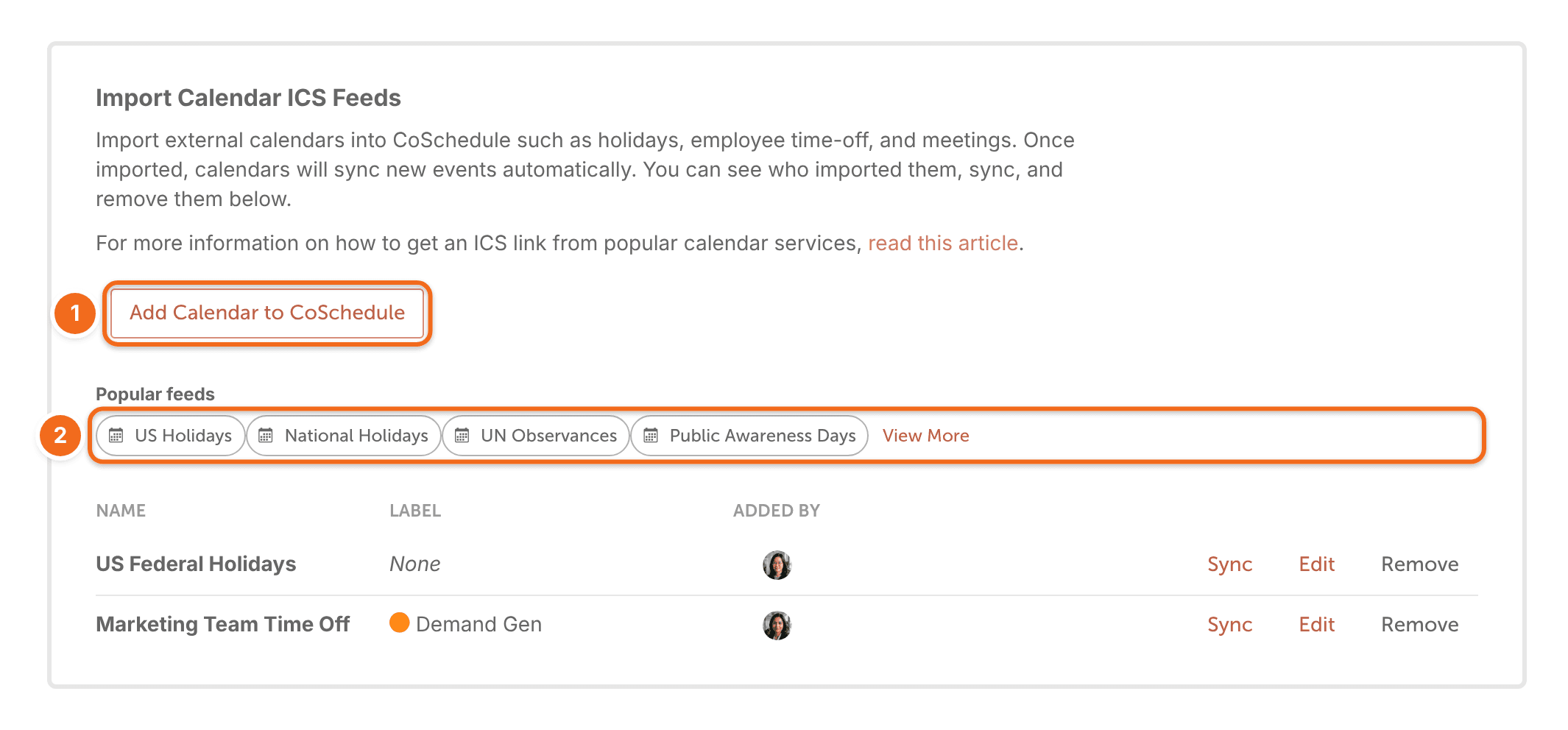Click calendar icon in Public Awareness Days chip
The height and width of the screenshot is (730, 1568).
pyautogui.click(x=651, y=436)
